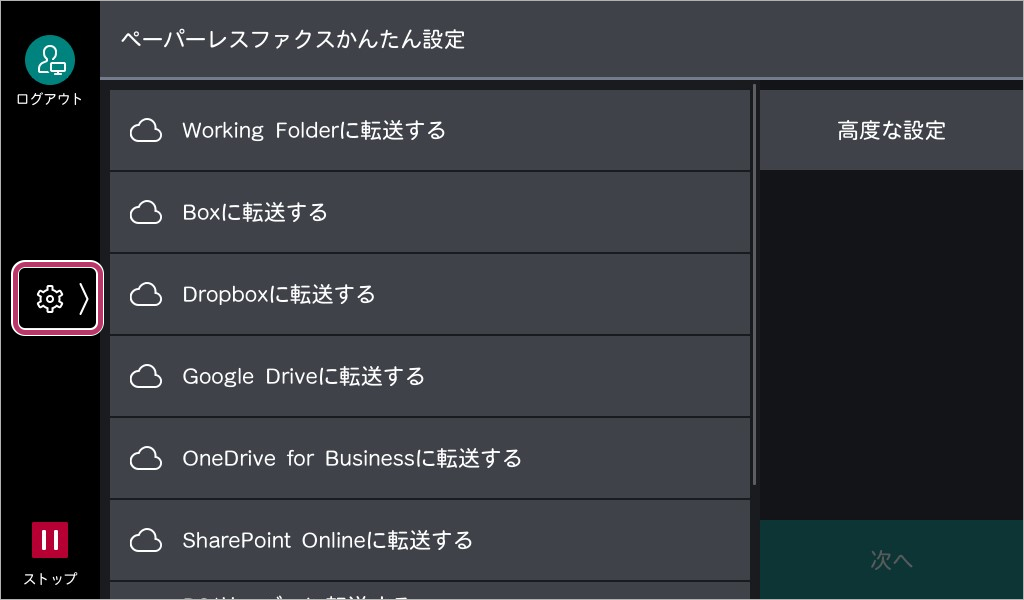
Task: Click the ログアウト label text
Action: click(x=50, y=99)
